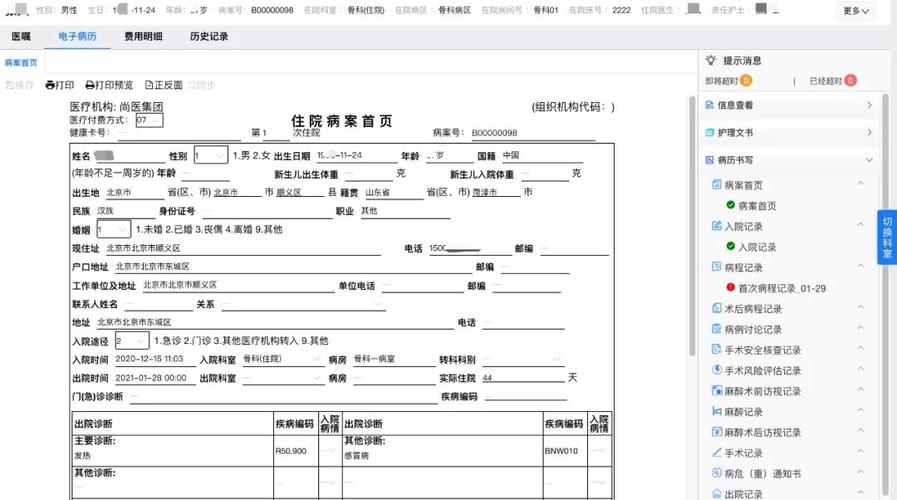
Task: Click the 手术安全核查记录 icon
Action: 716,349
